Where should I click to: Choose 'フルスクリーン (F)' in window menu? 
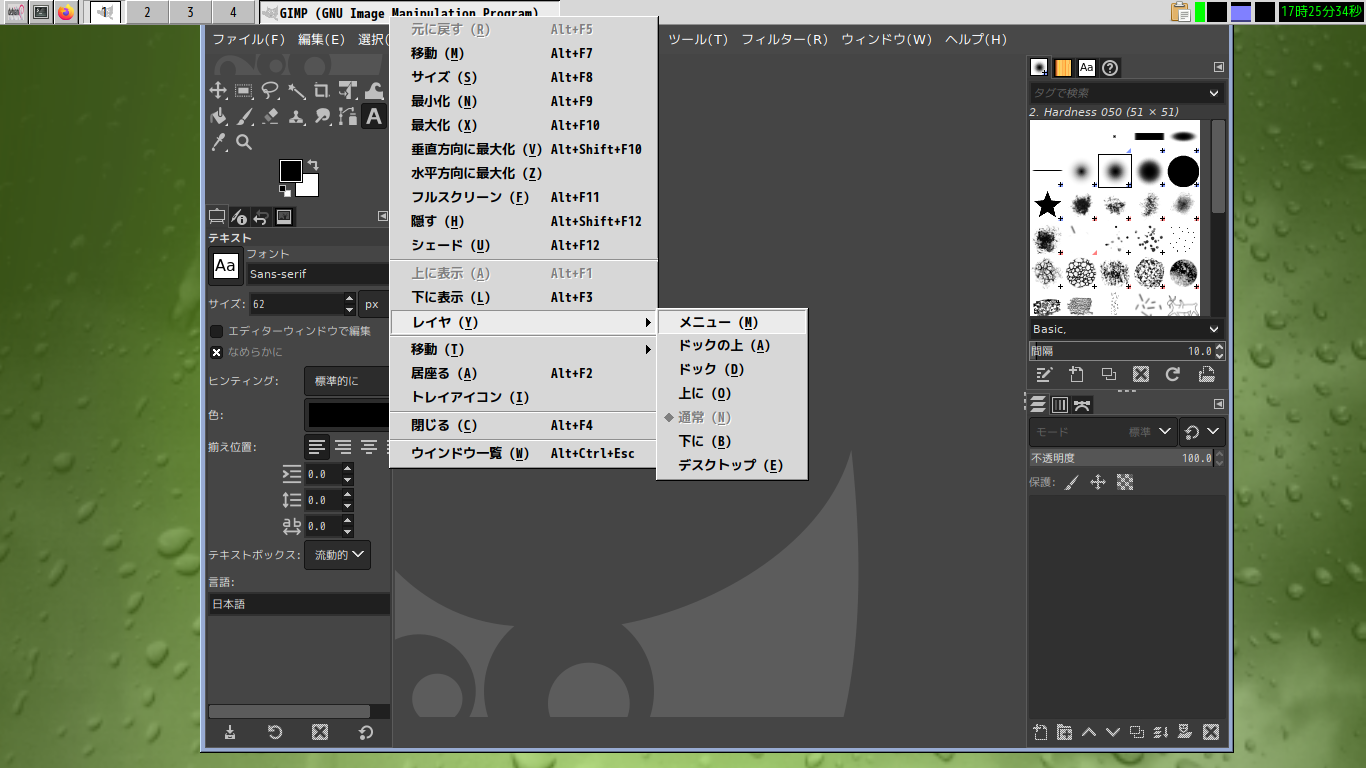523,197
